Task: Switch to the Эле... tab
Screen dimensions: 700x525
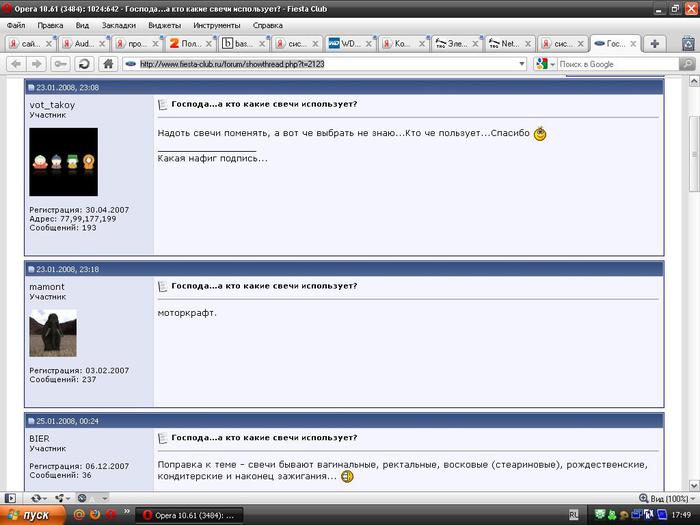Action: click(x=456, y=44)
